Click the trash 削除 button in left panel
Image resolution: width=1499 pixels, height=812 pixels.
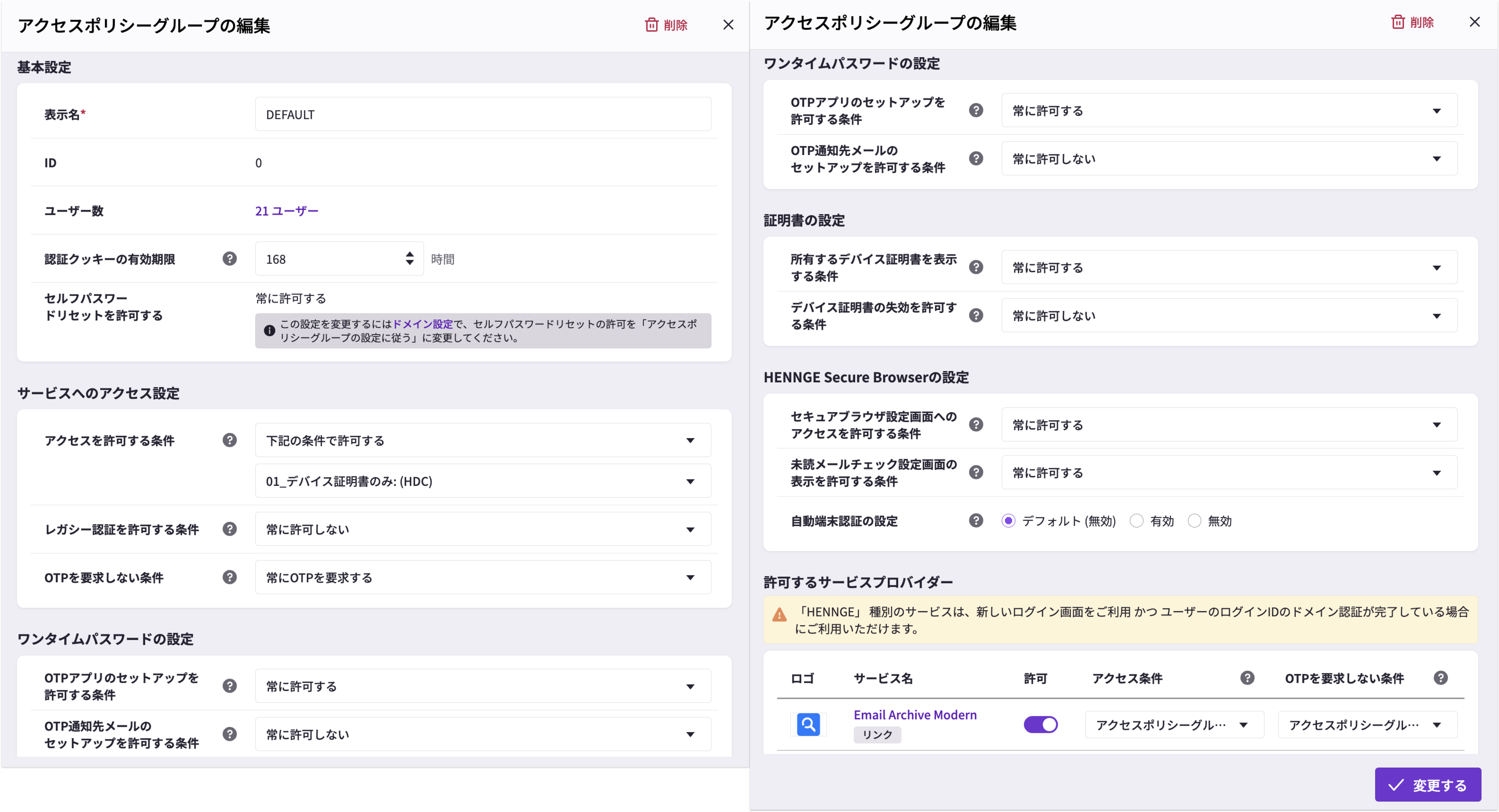click(x=666, y=25)
